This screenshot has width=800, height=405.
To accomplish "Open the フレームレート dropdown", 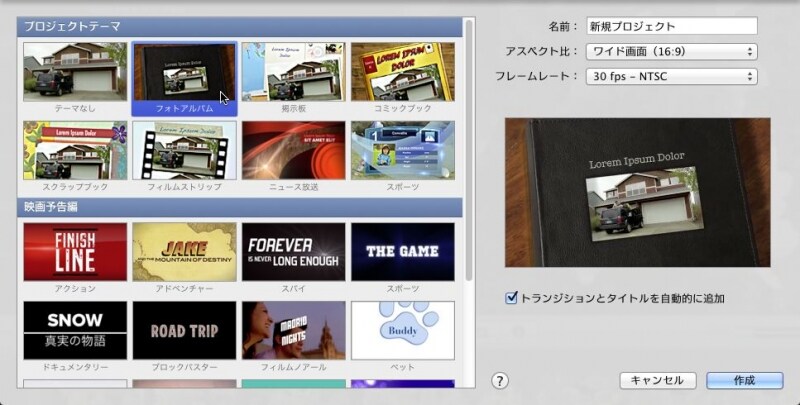I will [x=671, y=77].
